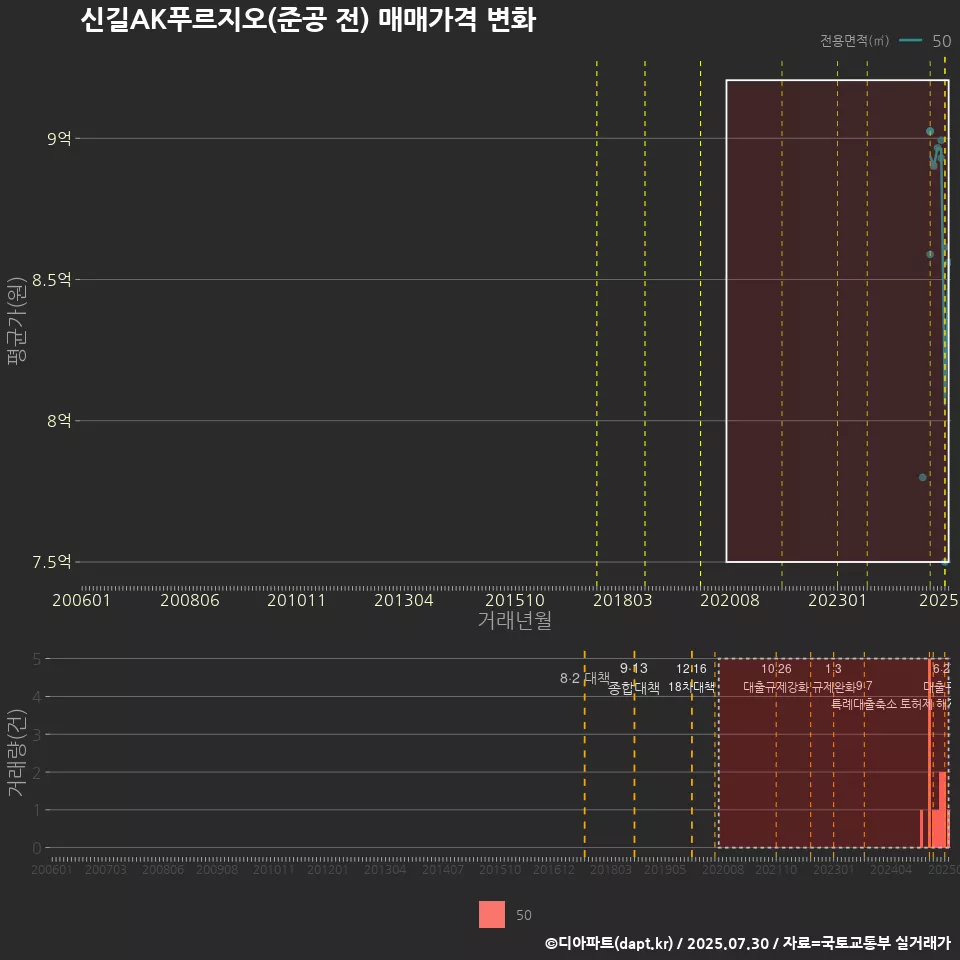Click the chart title 신길AK푸르지오(준공 전) 매매가격 변화
This screenshot has height=960, width=960.
308,20
